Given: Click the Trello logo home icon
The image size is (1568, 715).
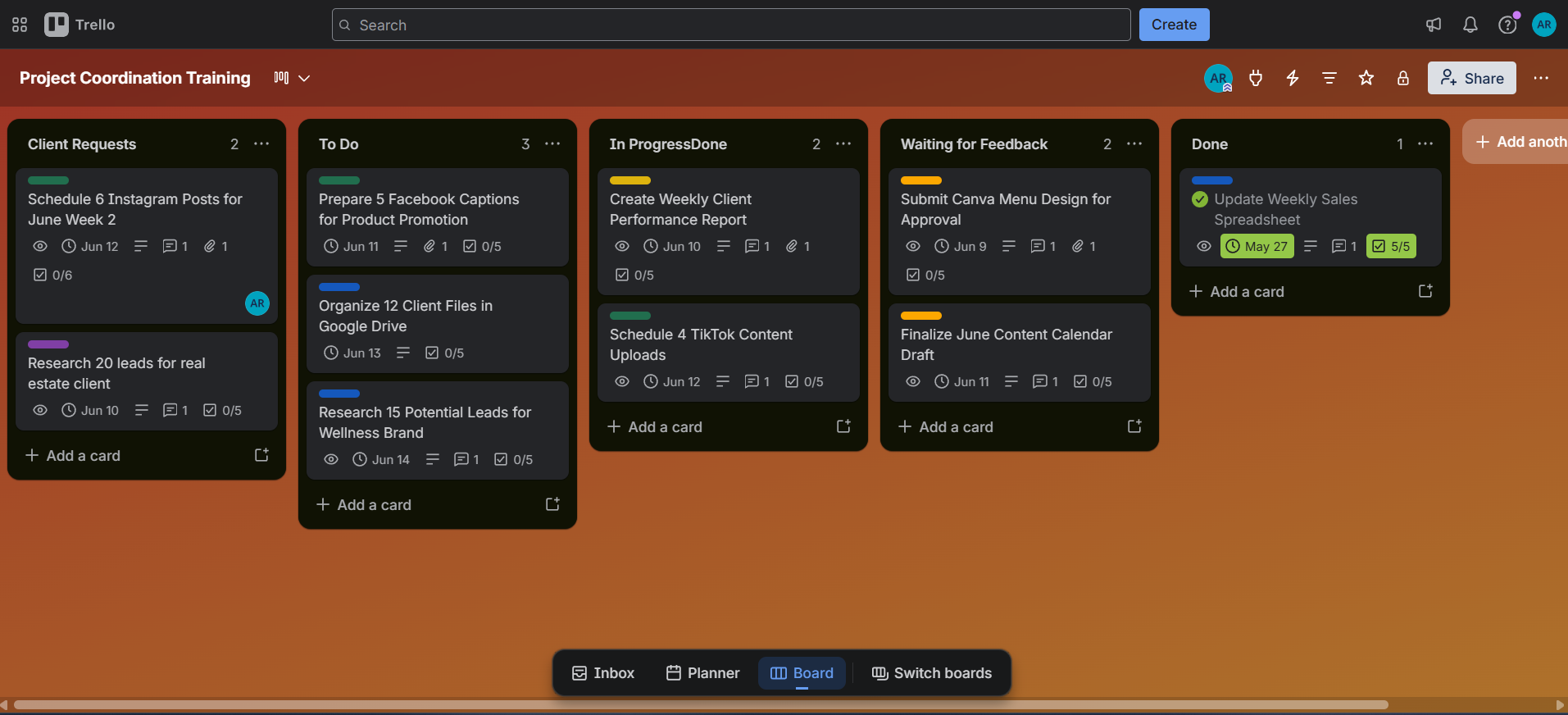Looking at the screenshot, I should (80, 25).
